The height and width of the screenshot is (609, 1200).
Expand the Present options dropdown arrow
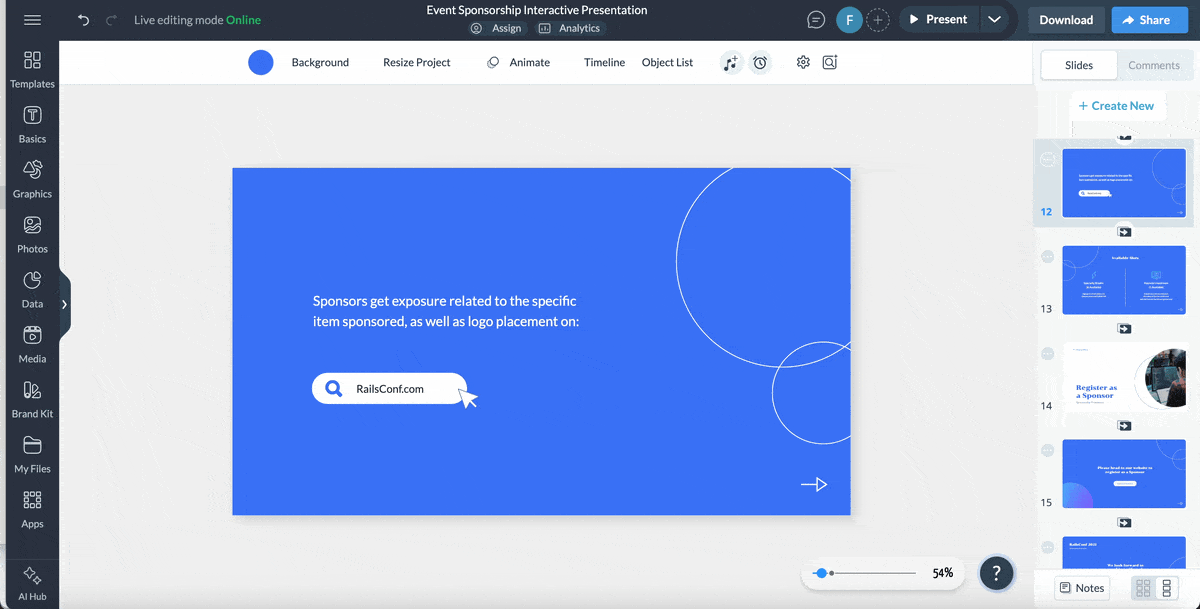coord(993,20)
